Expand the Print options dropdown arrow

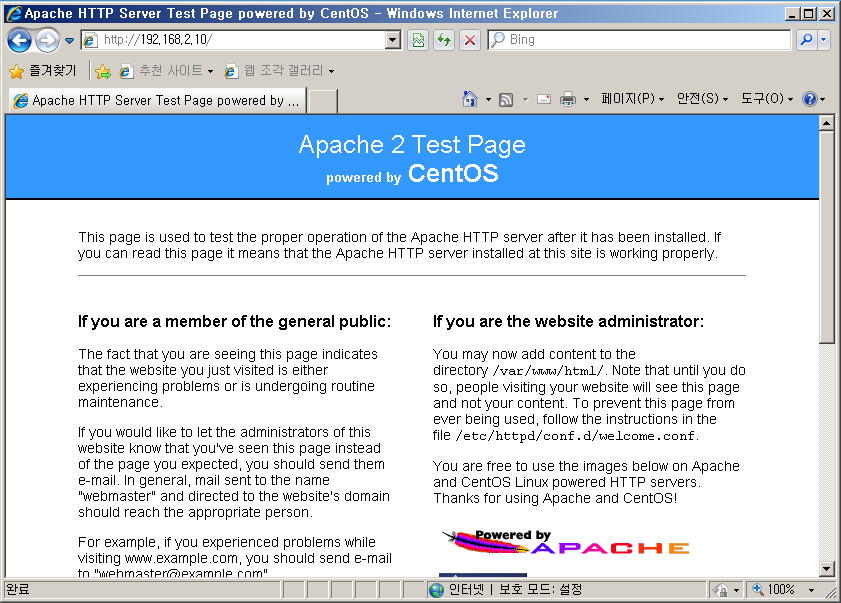click(586, 99)
